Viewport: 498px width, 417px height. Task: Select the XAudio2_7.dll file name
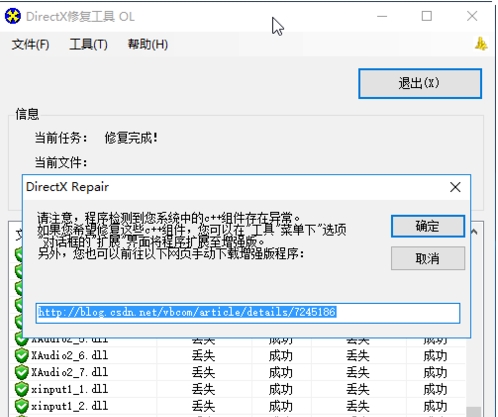point(69,372)
